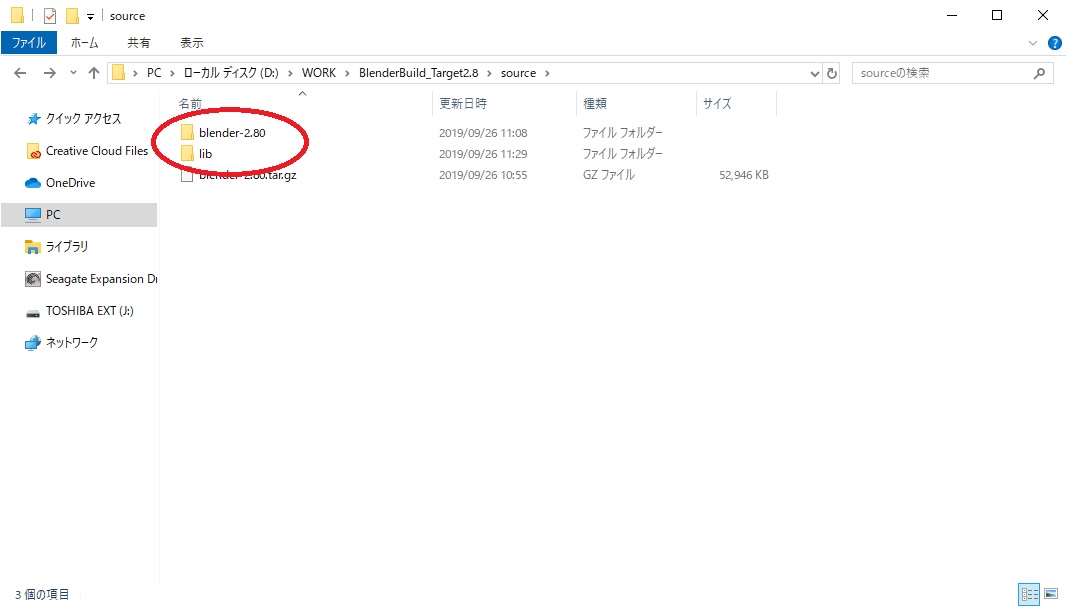Image resolution: width=1067 pixels, height=607 pixels.
Task: Click BlenderBuild_Target2.8 breadcrumb
Action: click(418, 73)
